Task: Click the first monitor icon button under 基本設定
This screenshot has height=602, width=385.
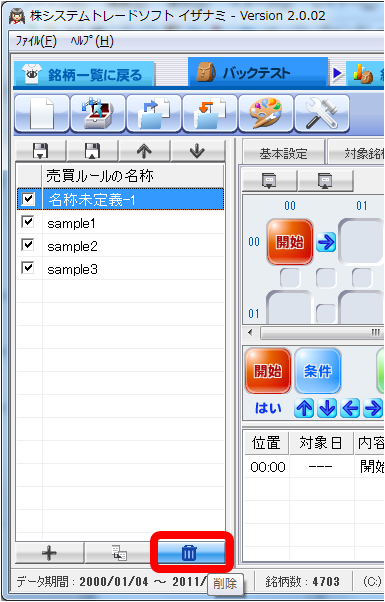Action: [x=269, y=180]
